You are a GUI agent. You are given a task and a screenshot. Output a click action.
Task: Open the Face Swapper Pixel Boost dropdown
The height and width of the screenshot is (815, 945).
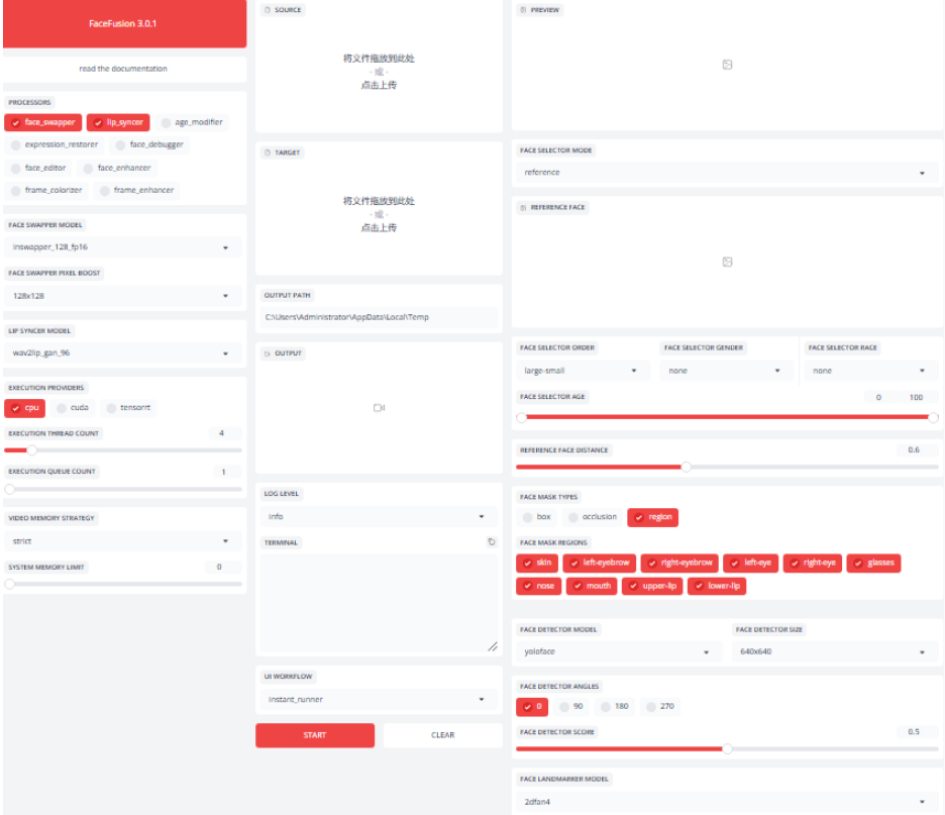pyautogui.click(x=123, y=296)
